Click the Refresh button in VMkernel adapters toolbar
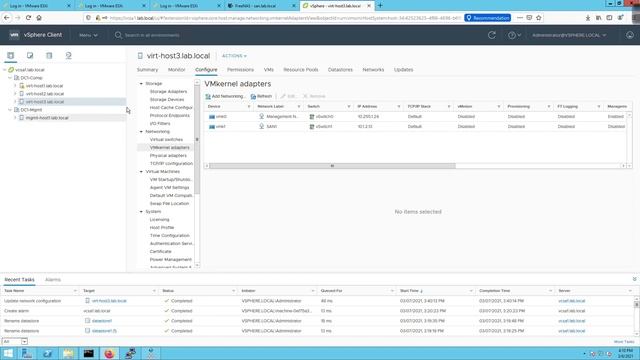This screenshot has height=360, width=640. tap(261, 96)
